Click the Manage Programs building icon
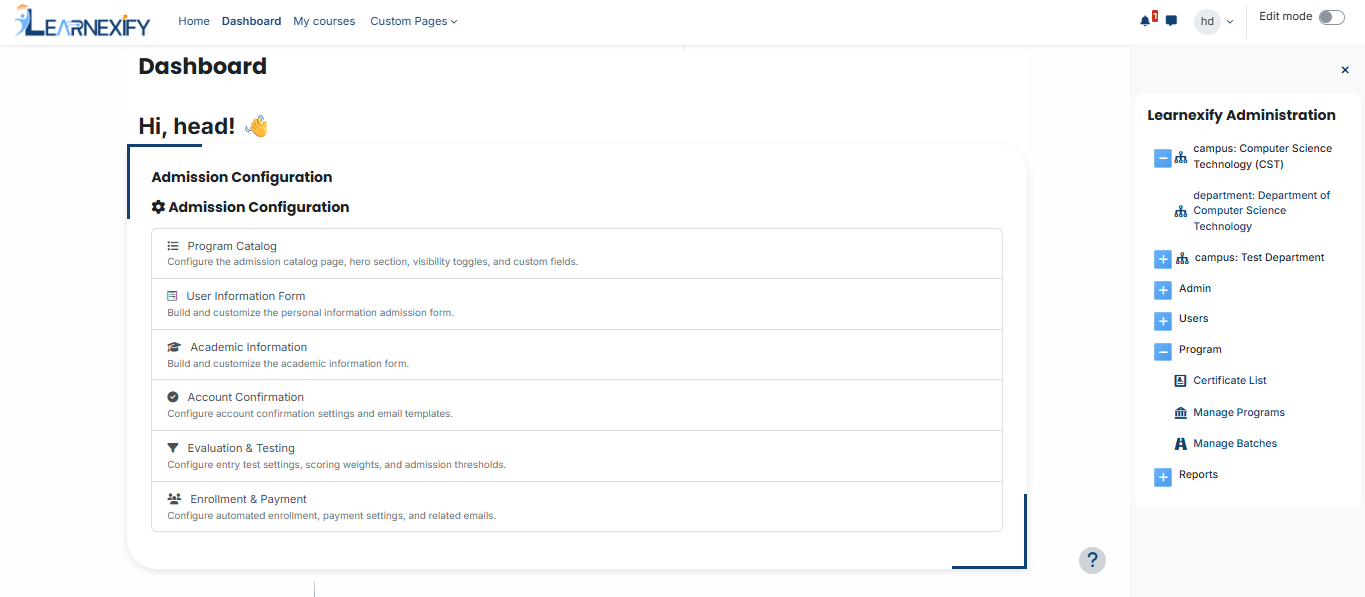 click(x=1180, y=413)
